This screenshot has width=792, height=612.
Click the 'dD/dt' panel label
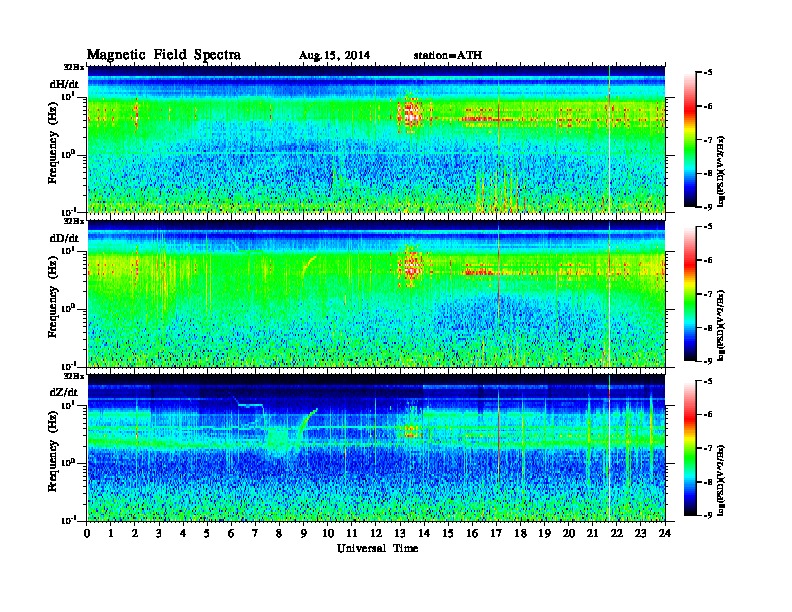64,238
